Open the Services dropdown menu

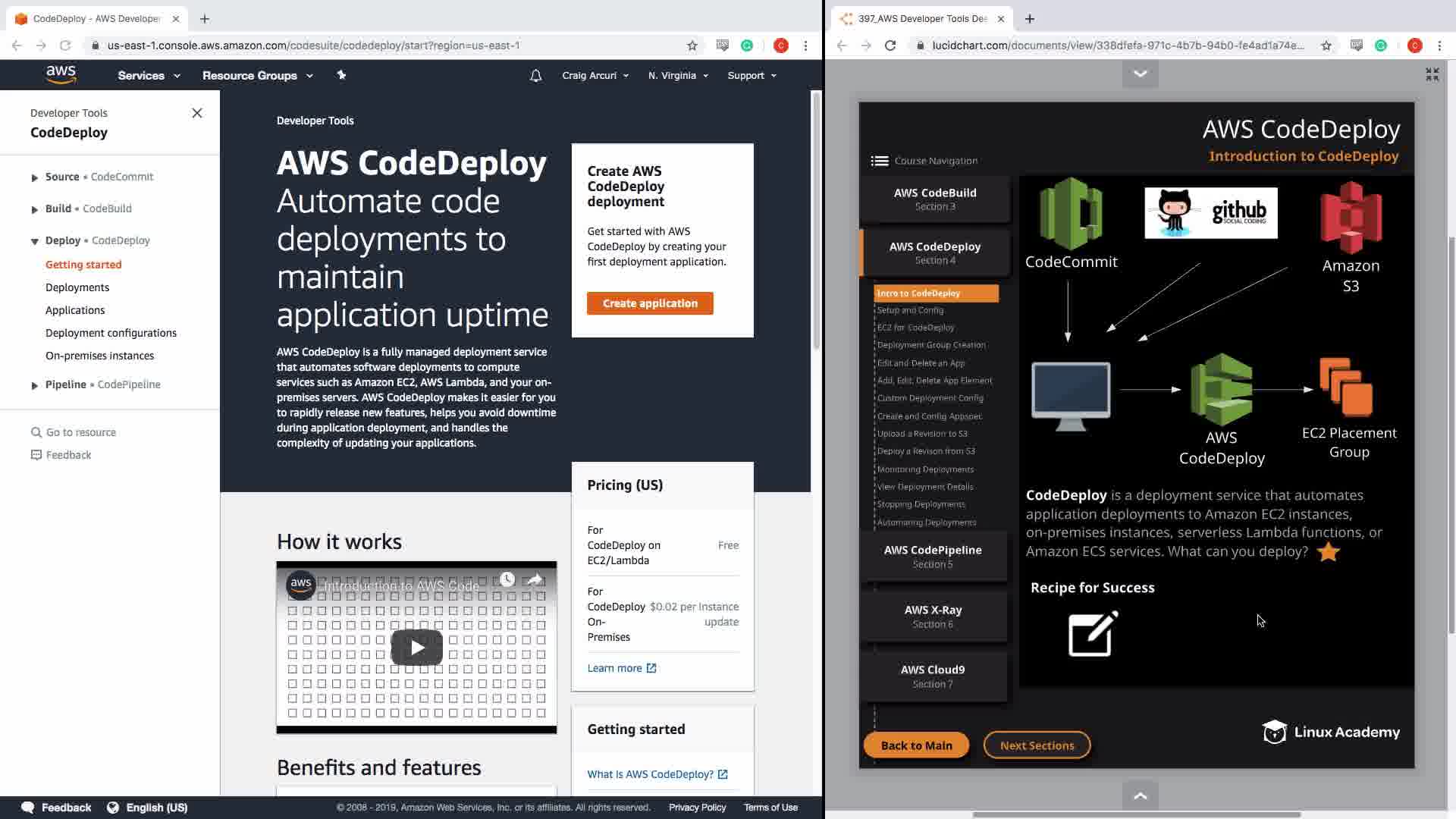149,76
